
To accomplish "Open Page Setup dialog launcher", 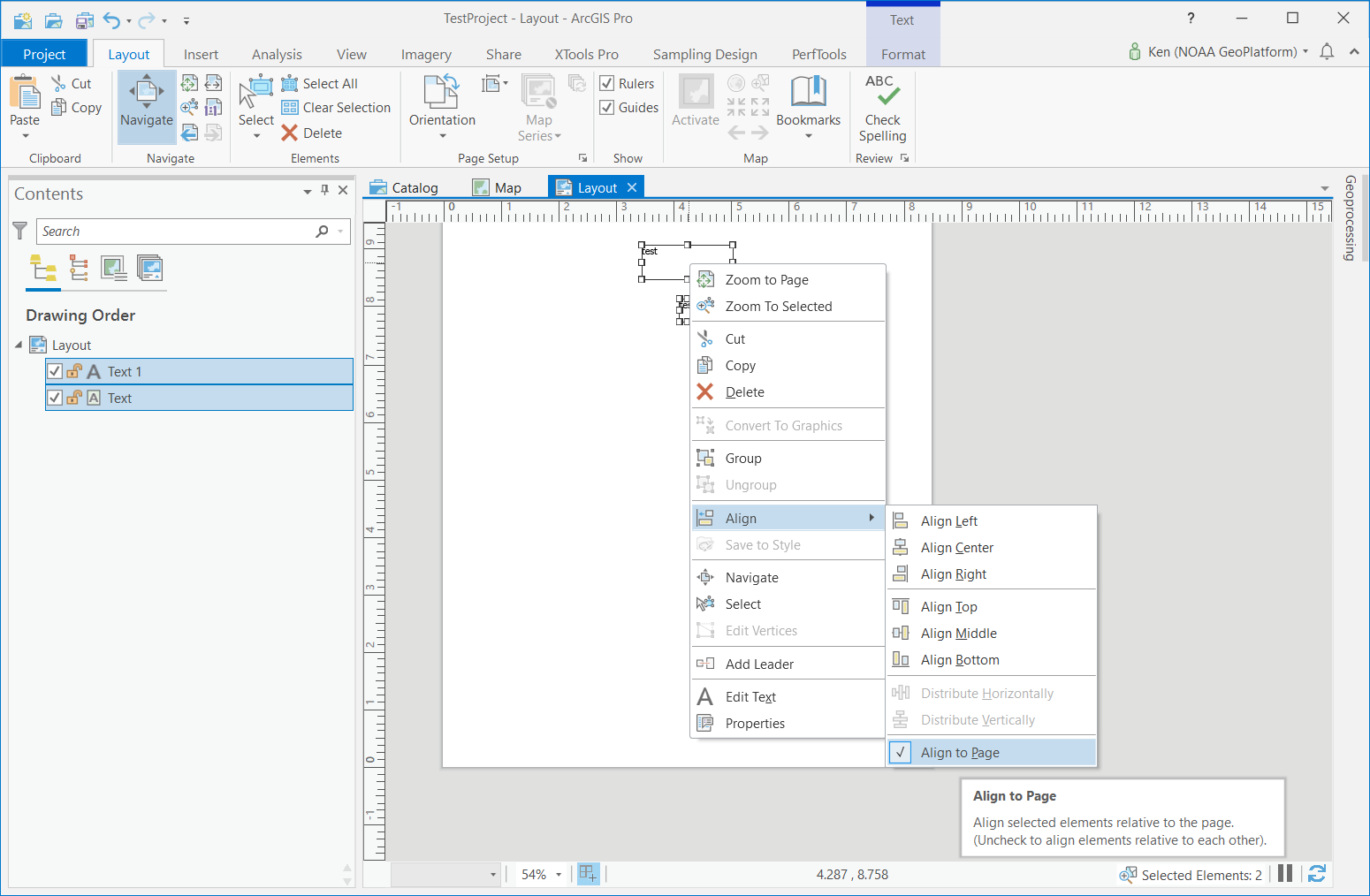I will (x=582, y=158).
